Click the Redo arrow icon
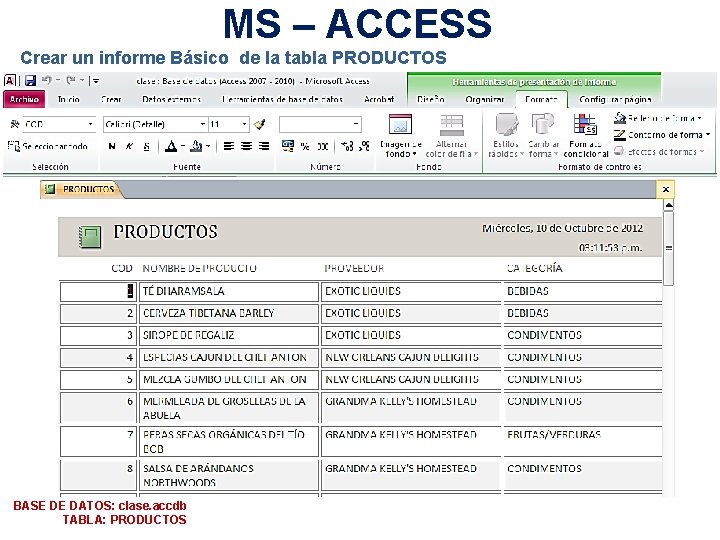 pos(71,80)
